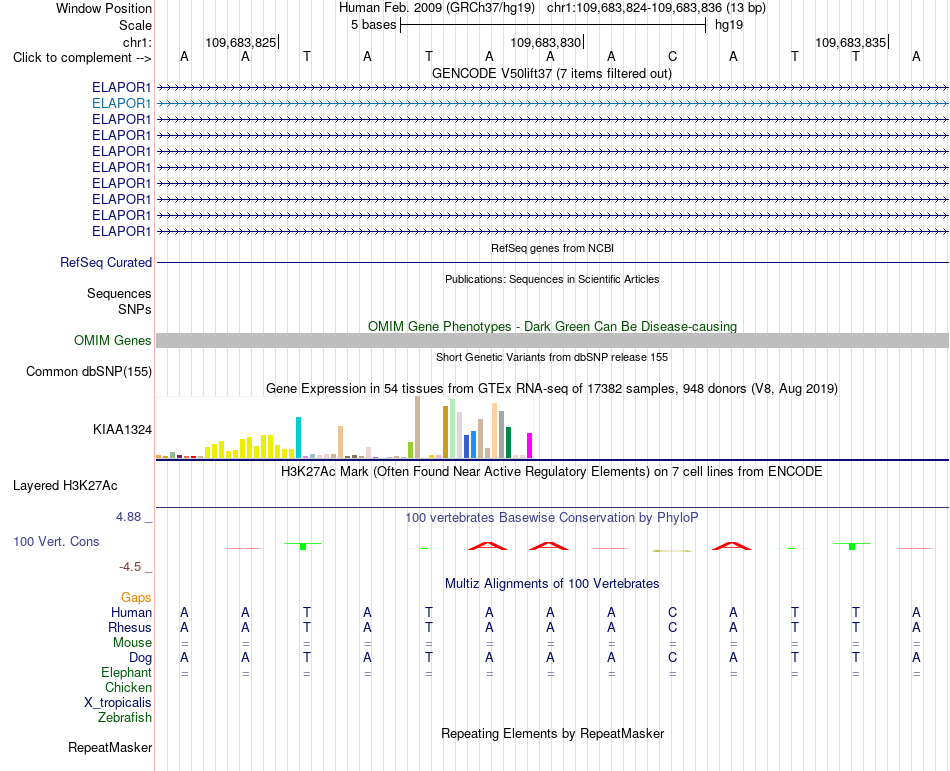Click base C in the Rhesus alignment row

(672, 627)
